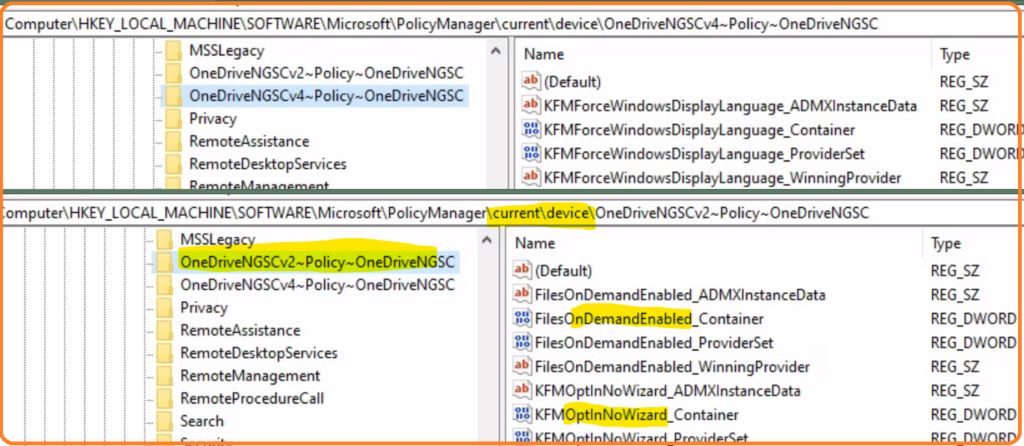Select RemoteDesktopServices key in bottom window

pyautogui.click(x=259, y=353)
